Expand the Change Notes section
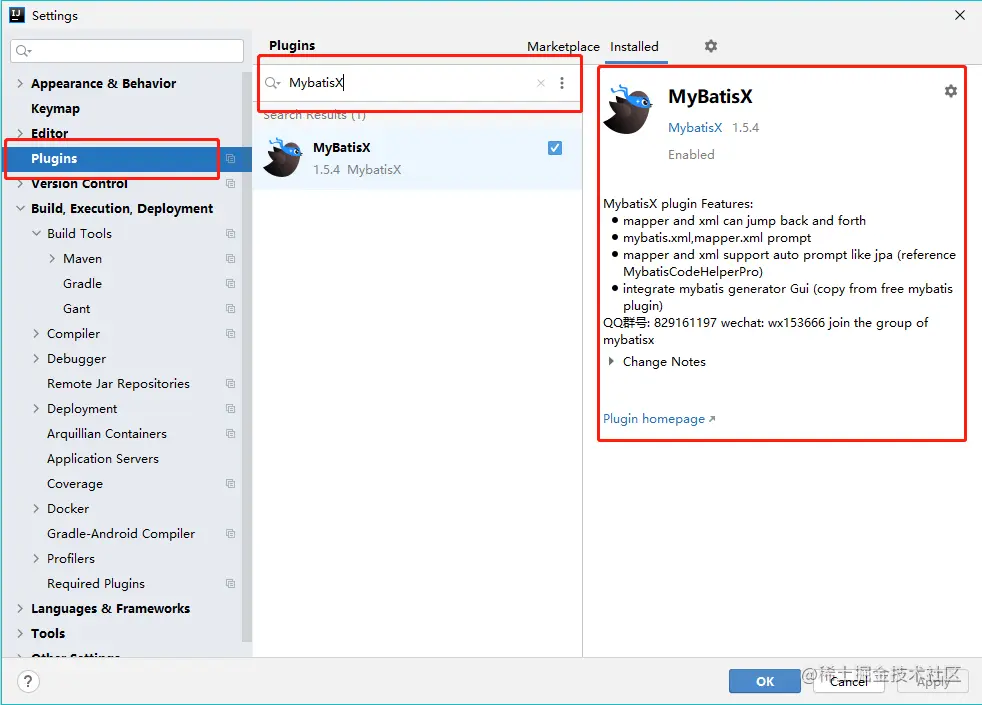 coord(611,361)
